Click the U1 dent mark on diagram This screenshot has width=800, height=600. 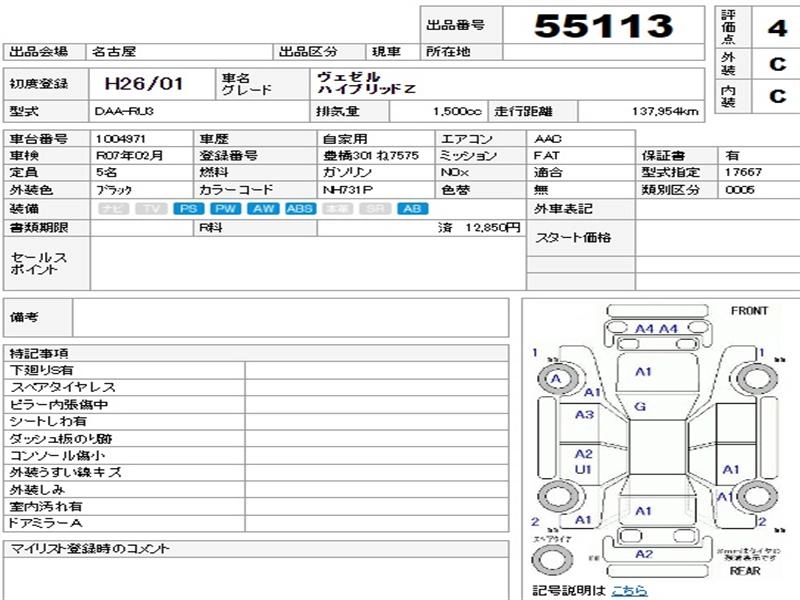click(583, 469)
